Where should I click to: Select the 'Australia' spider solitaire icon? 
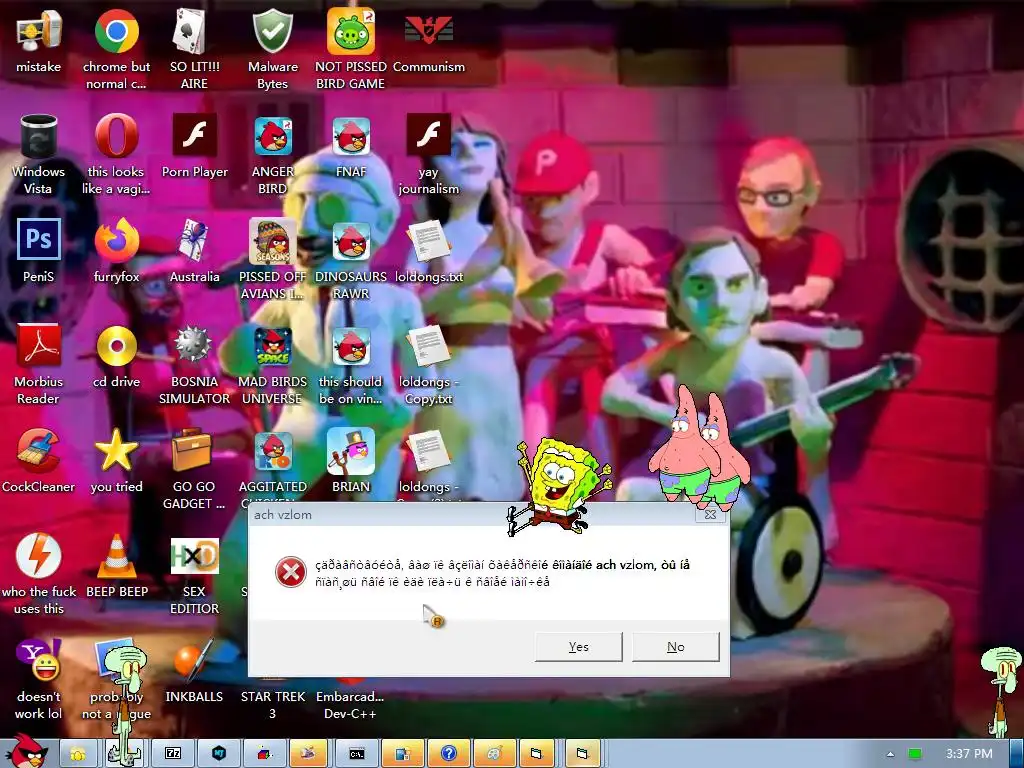[194, 241]
